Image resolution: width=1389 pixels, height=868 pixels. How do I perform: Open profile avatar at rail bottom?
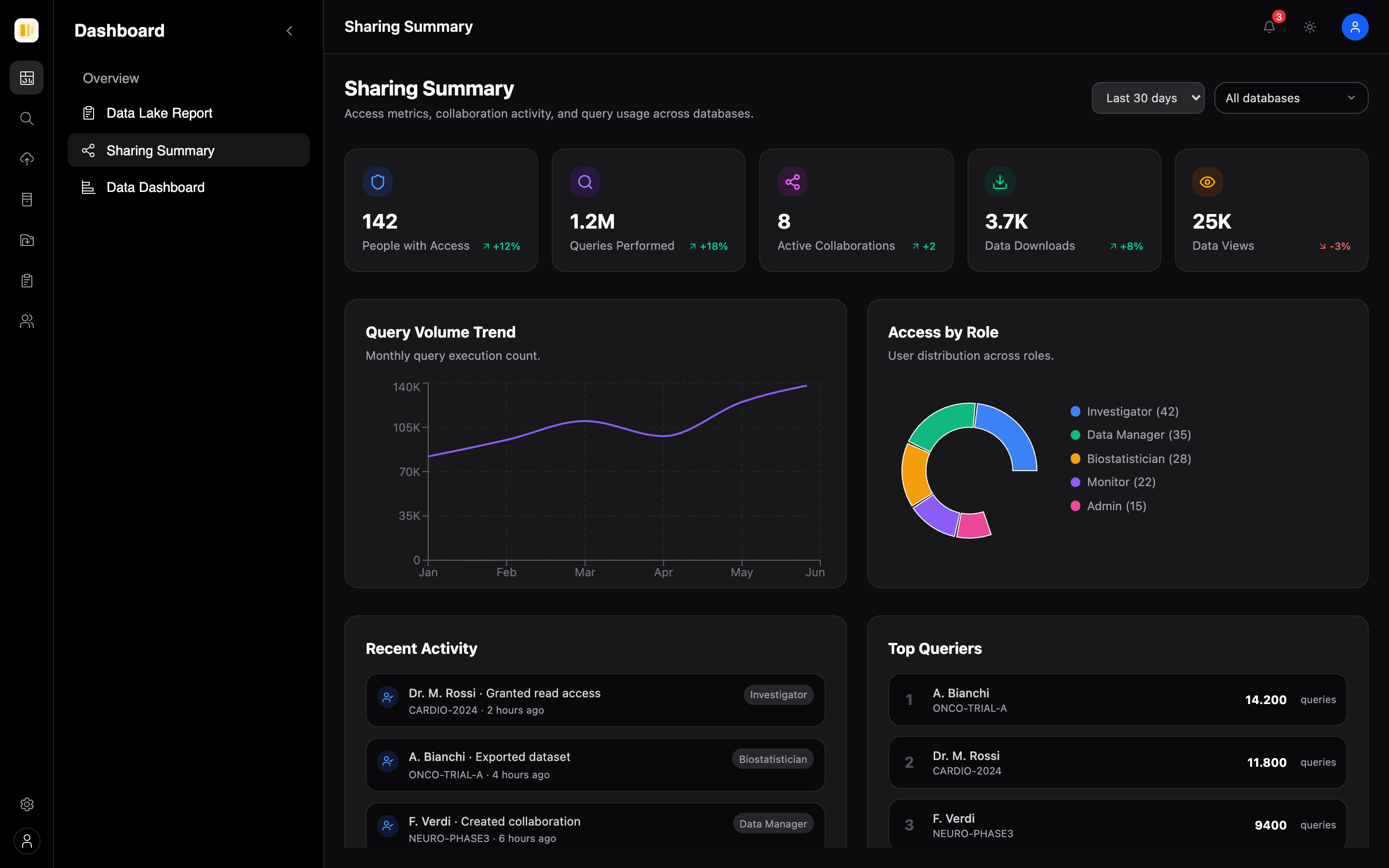[27, 841]
